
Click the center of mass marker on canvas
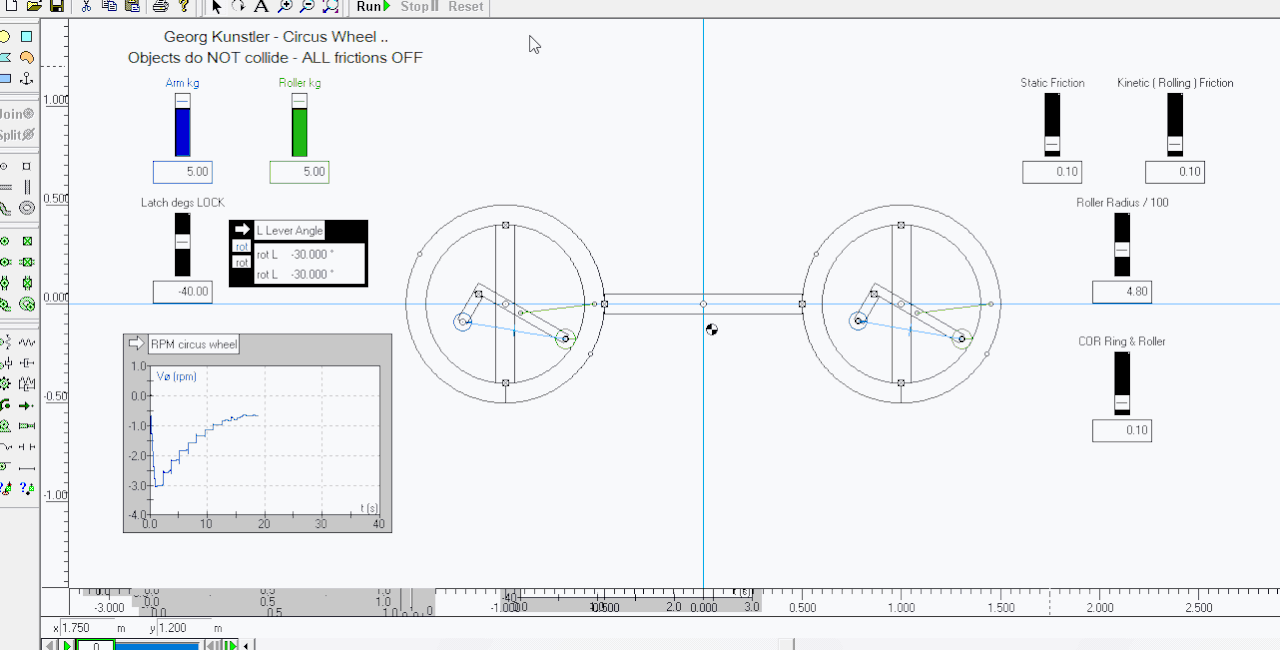(x=712, y=329)
